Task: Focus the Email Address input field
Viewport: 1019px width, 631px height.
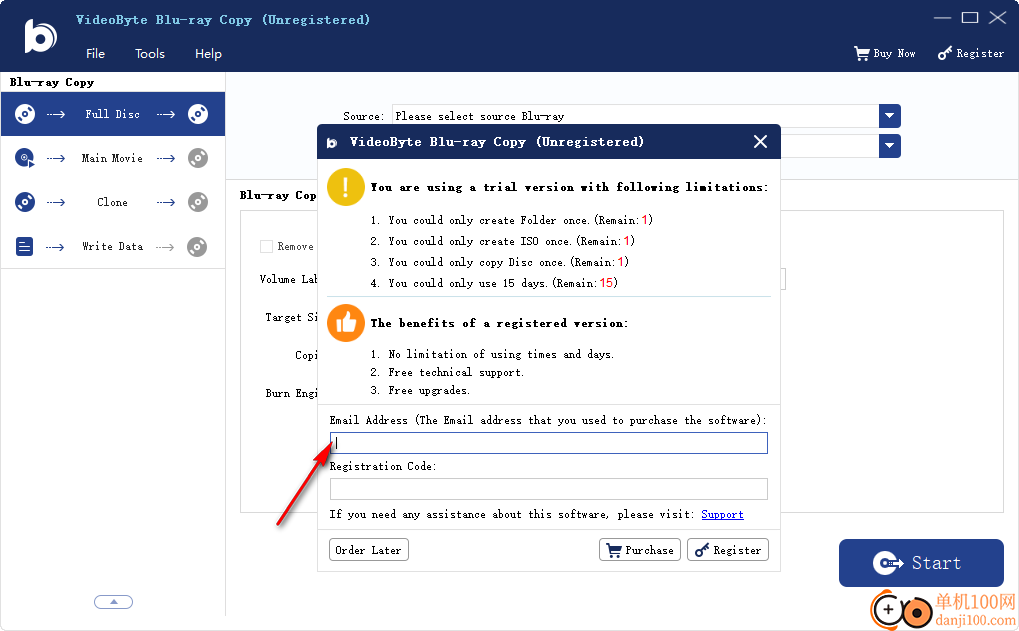Action: click(x=548, y=443)
